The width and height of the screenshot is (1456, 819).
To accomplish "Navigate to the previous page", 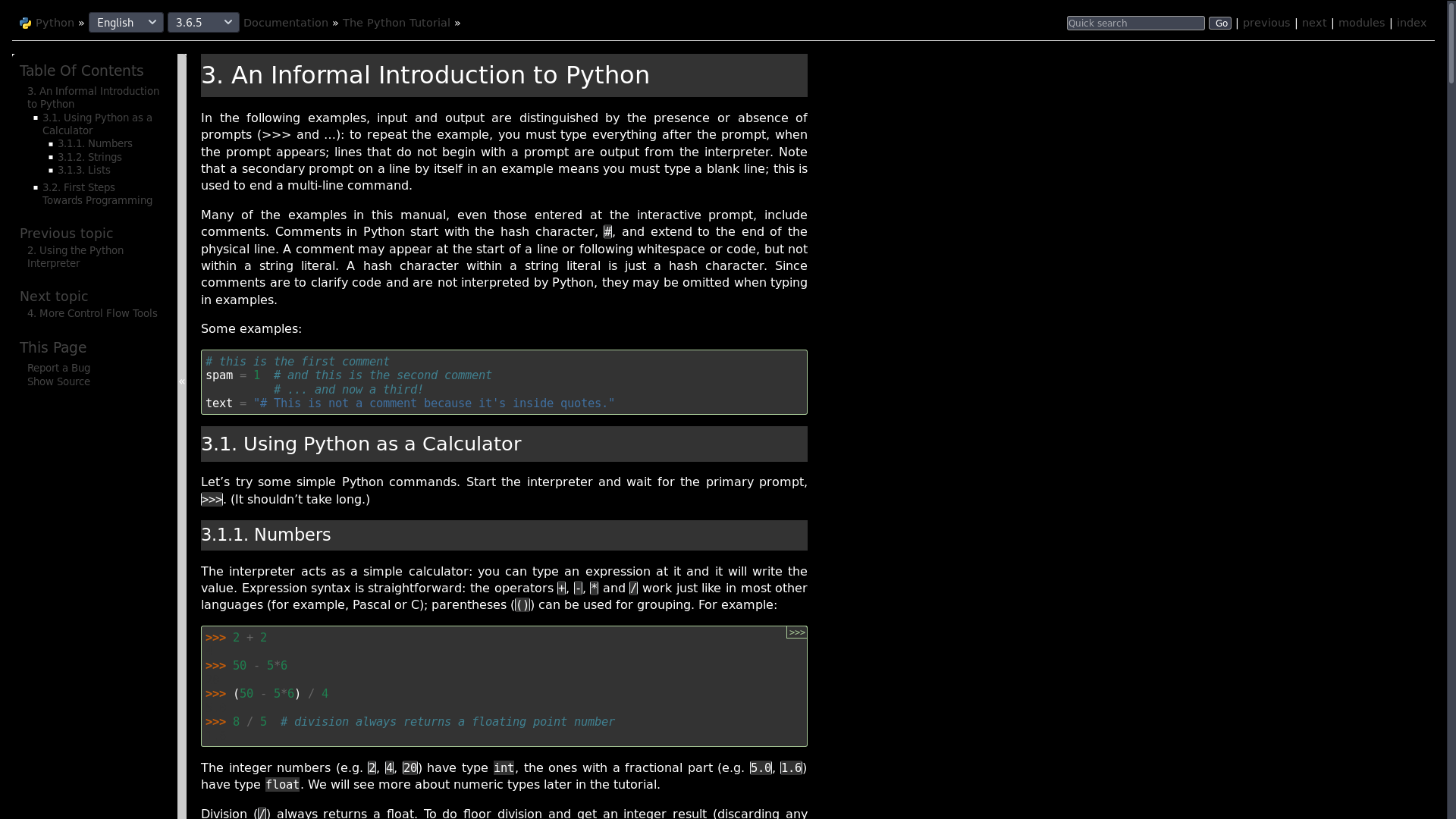I will coord(1266,23).
